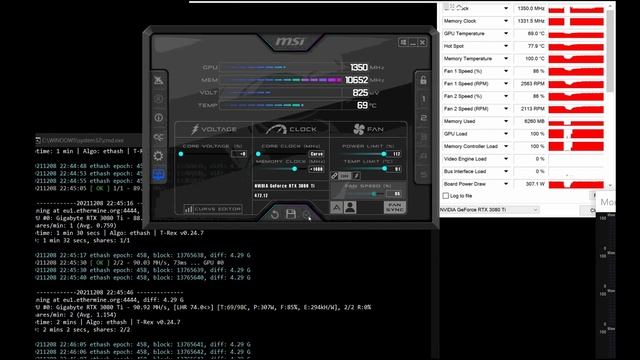Screen dimensions: 640x360
Task: Click the 10652 MHz MEM readout in Afterburner
Action: point(356,80)
